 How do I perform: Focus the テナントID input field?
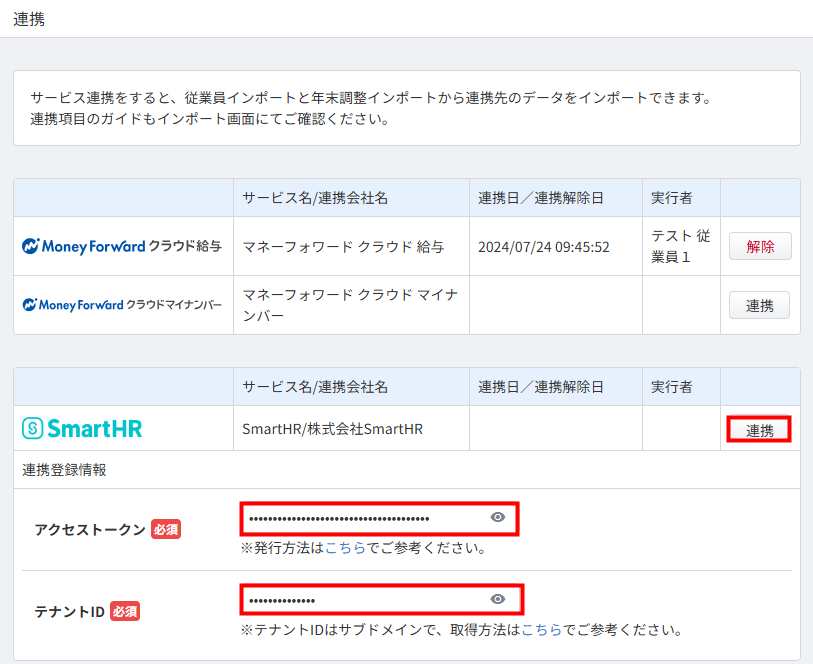(x=382, y=600)
